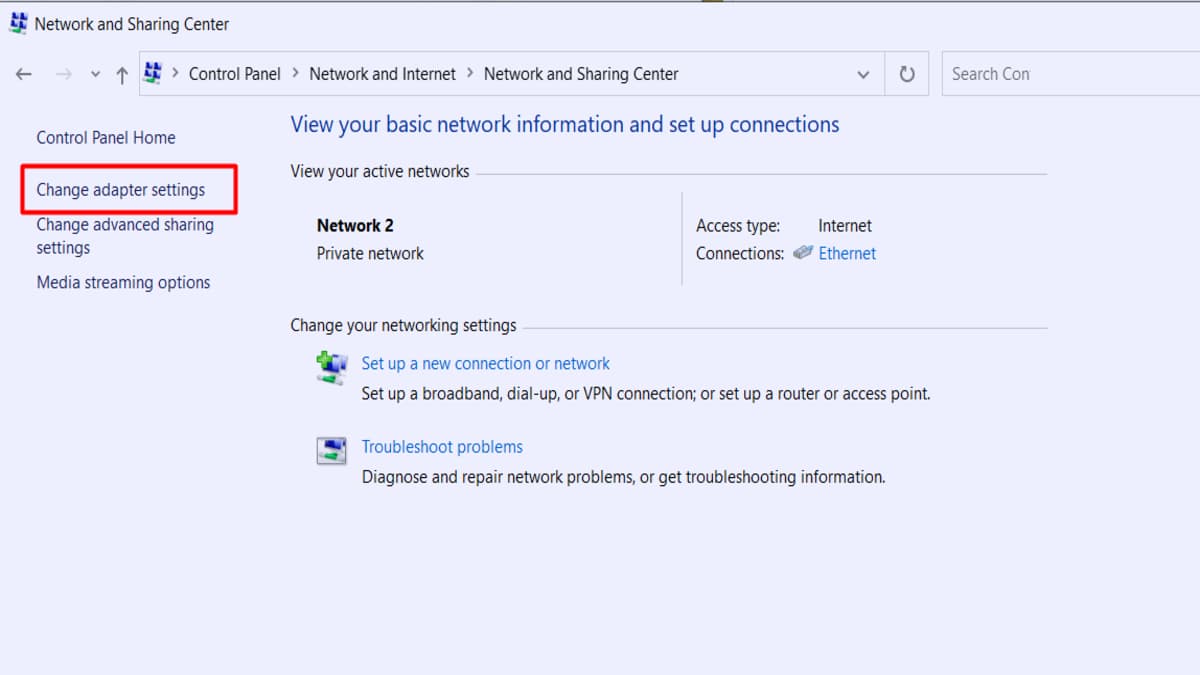Open the Ethernet connection status link
The height and width of the screenshot is (675, 1200).
[847, 253]
